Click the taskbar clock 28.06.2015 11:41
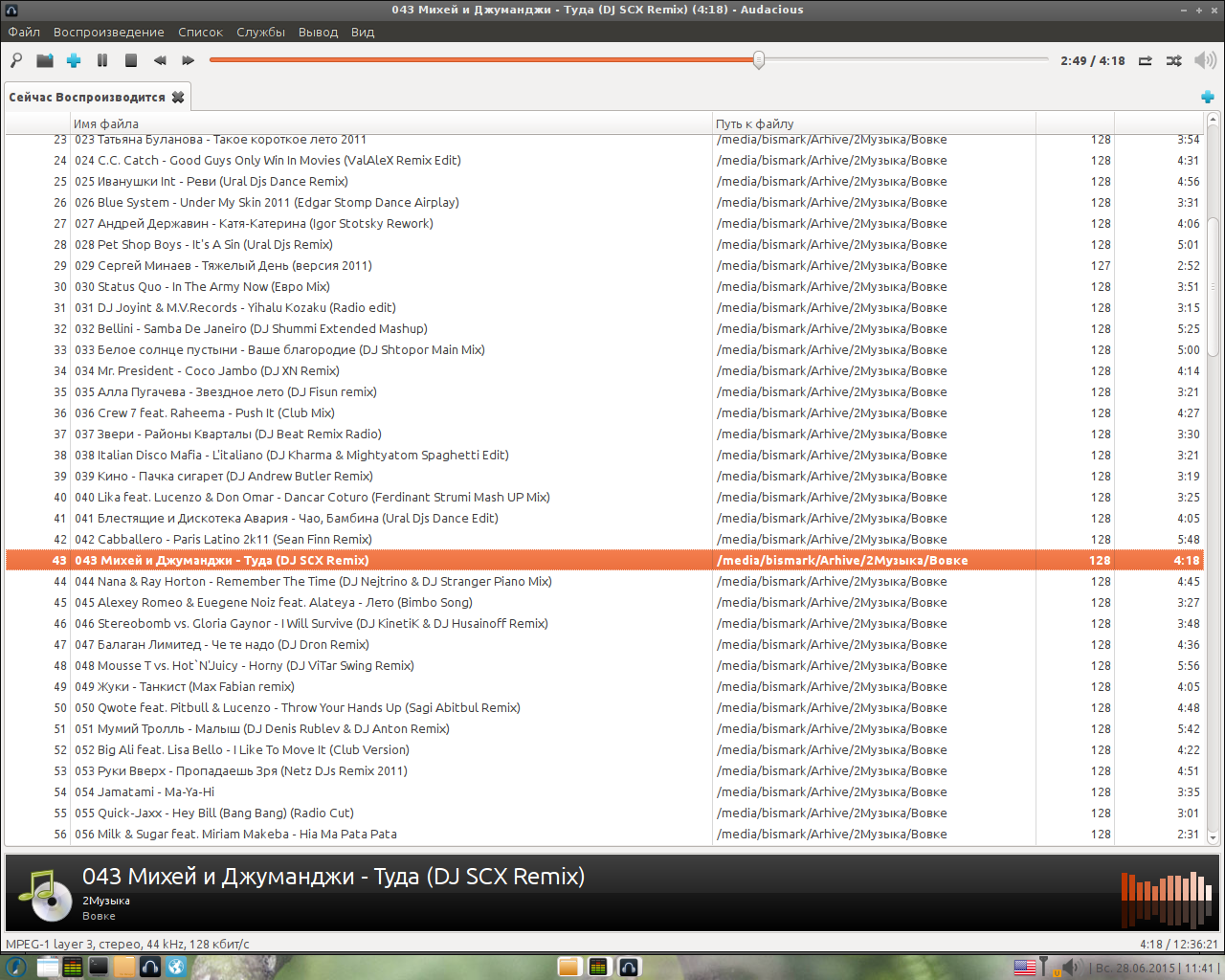Screen dimensions: 1225x980 tap(1154, 968)
